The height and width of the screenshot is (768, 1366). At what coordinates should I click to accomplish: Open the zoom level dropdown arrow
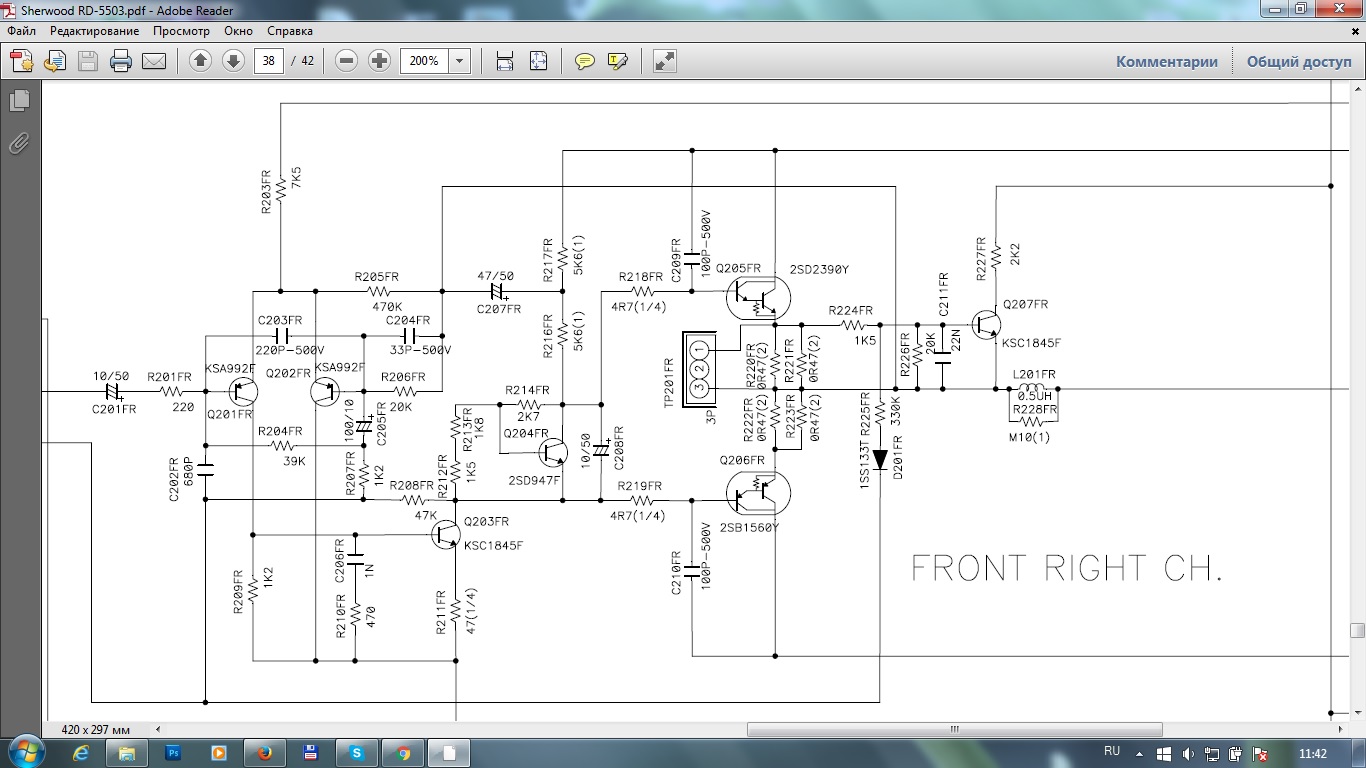[460, 61]
